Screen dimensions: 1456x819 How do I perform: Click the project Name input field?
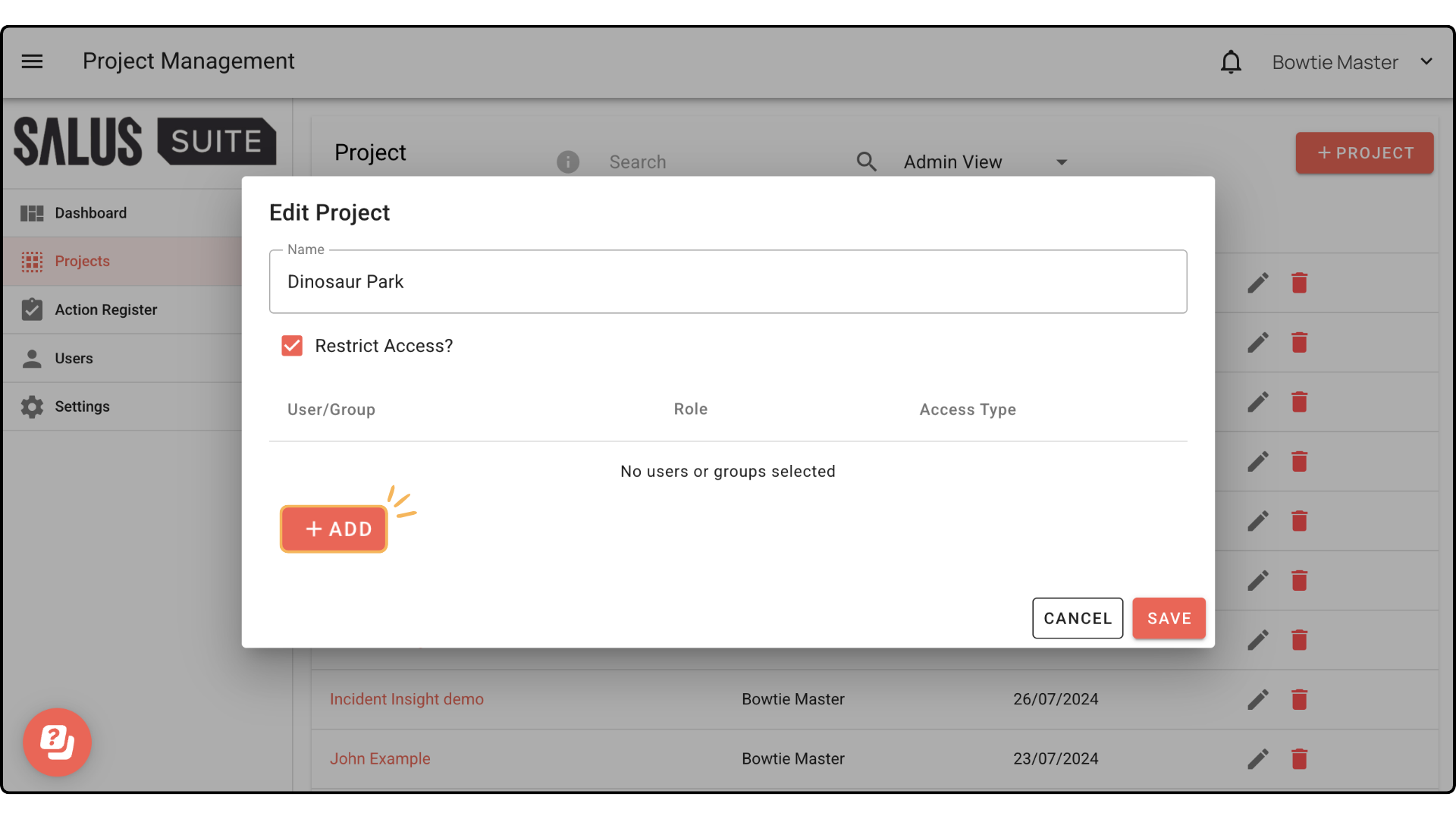(727, 281)
